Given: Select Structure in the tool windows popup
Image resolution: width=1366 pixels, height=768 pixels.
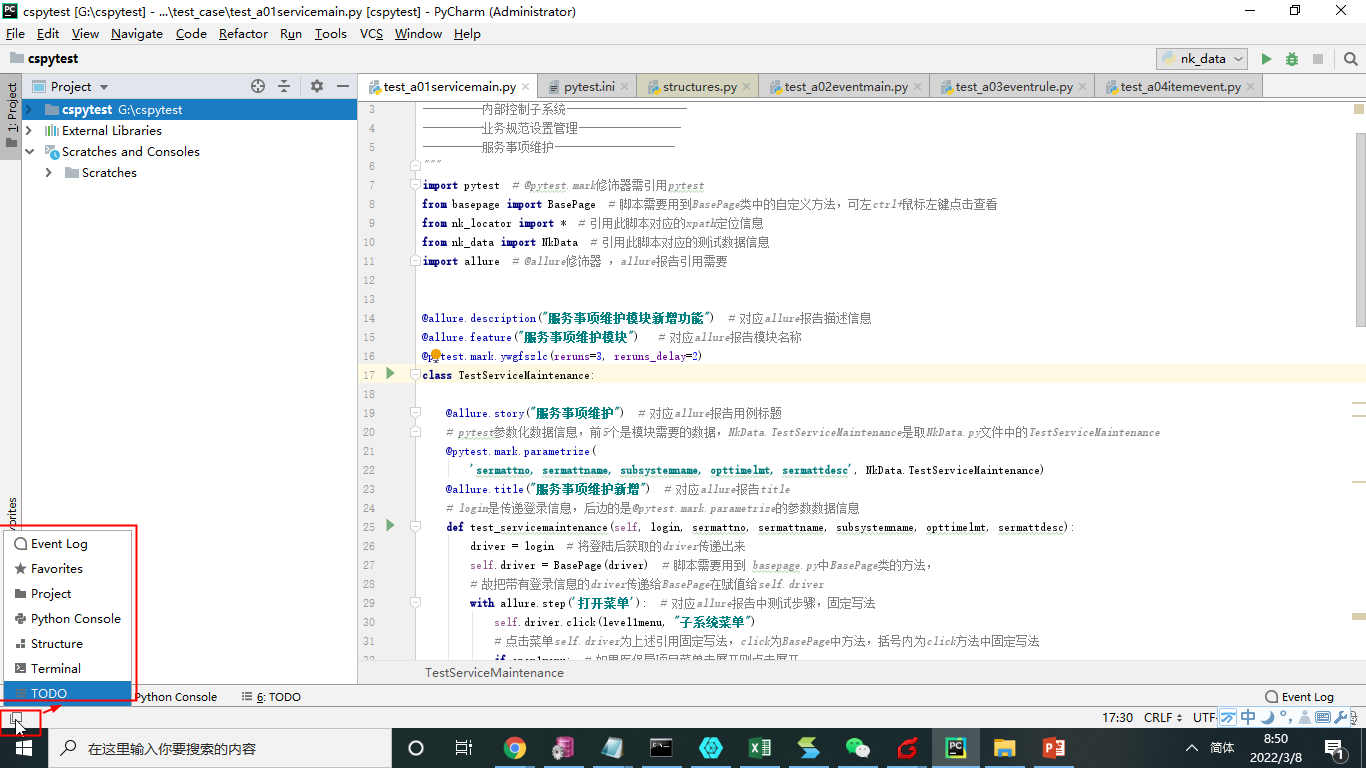Looking at the screenshot, I should [x=68, y=643].
